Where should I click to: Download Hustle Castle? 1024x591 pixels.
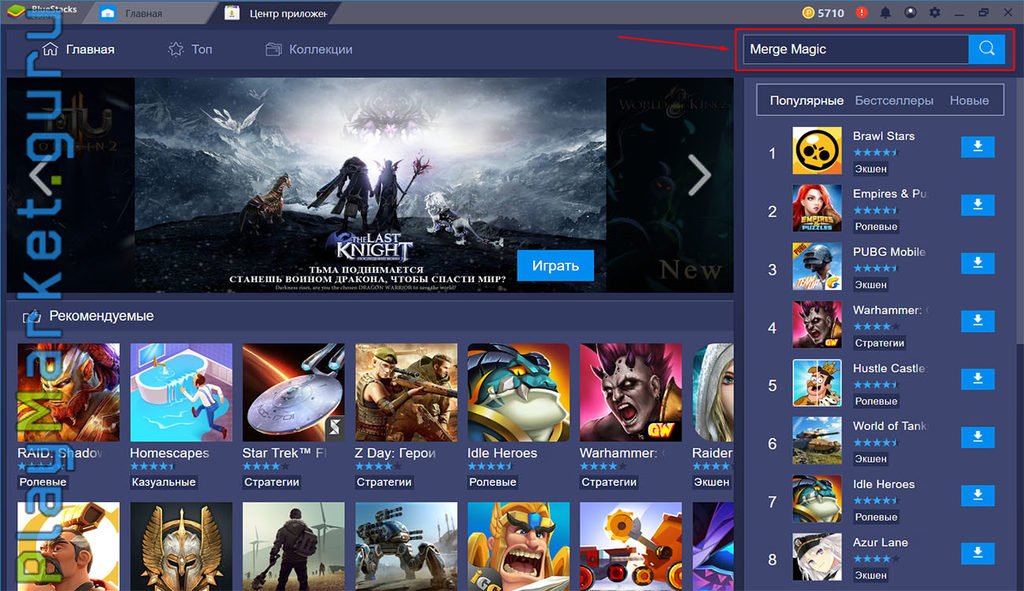(978, 378)
